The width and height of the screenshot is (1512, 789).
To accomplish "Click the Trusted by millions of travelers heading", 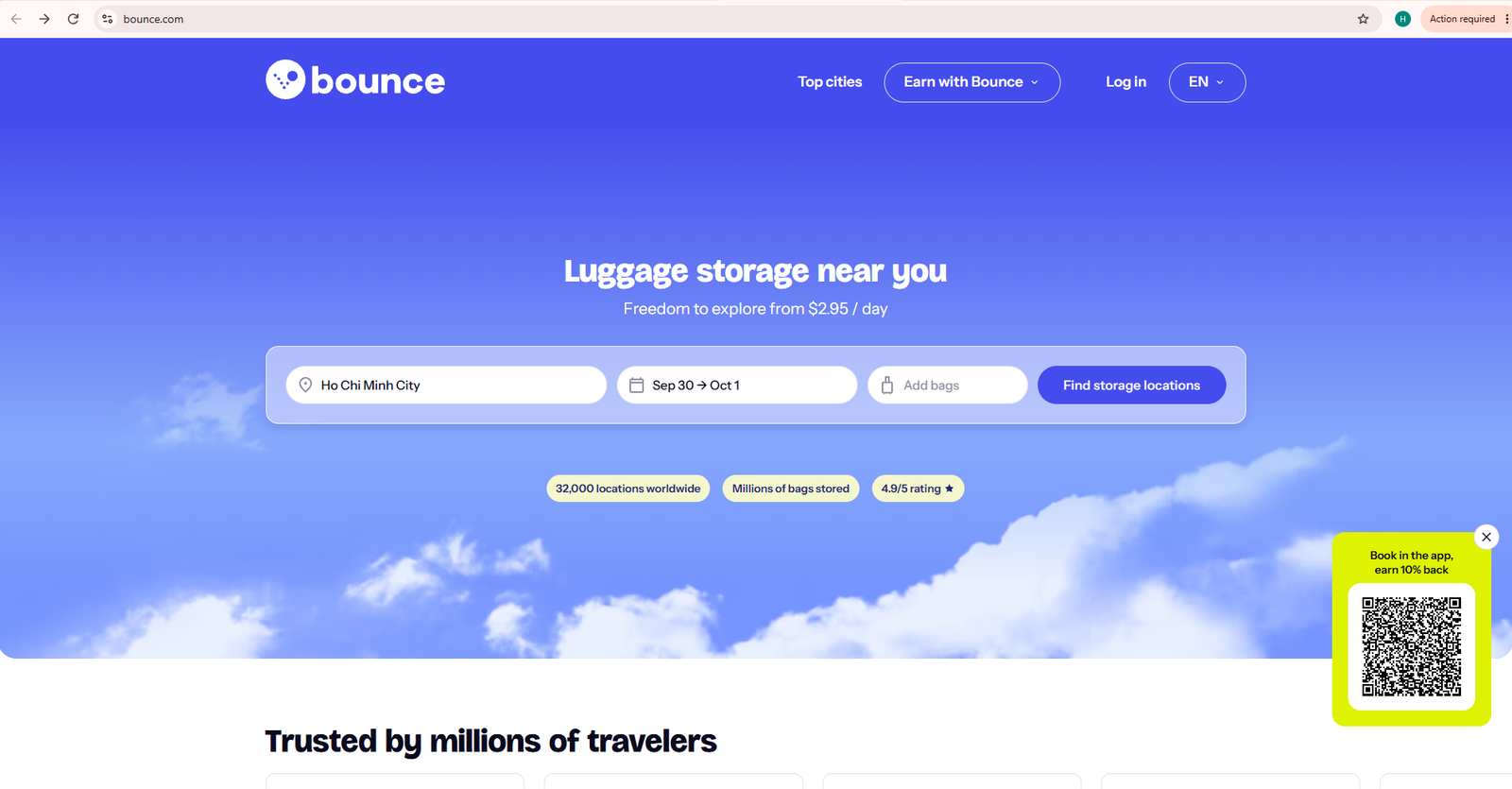I will [x=490, y=742].
